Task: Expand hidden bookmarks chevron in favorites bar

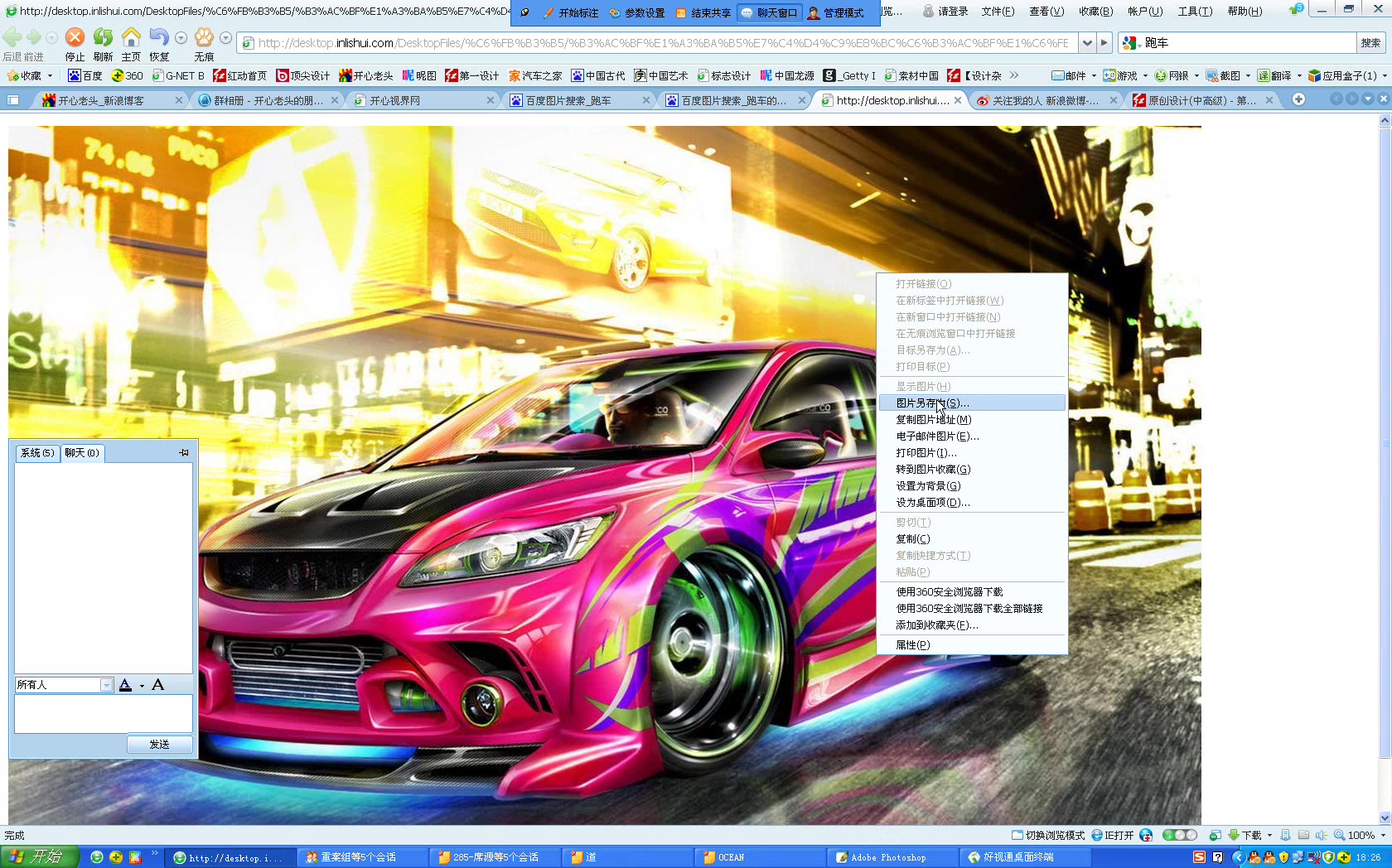Action: tap(1014, 75)
